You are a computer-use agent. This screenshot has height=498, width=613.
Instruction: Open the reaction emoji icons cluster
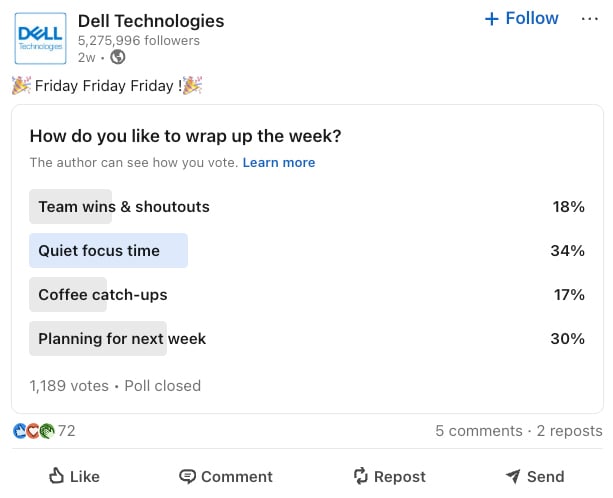[x=34, y=431]
